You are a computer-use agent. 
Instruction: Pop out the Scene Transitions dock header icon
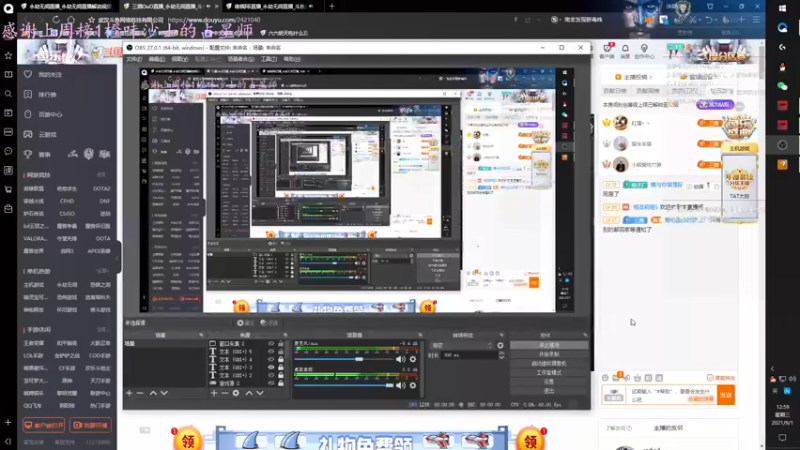[x=501, y=335]
